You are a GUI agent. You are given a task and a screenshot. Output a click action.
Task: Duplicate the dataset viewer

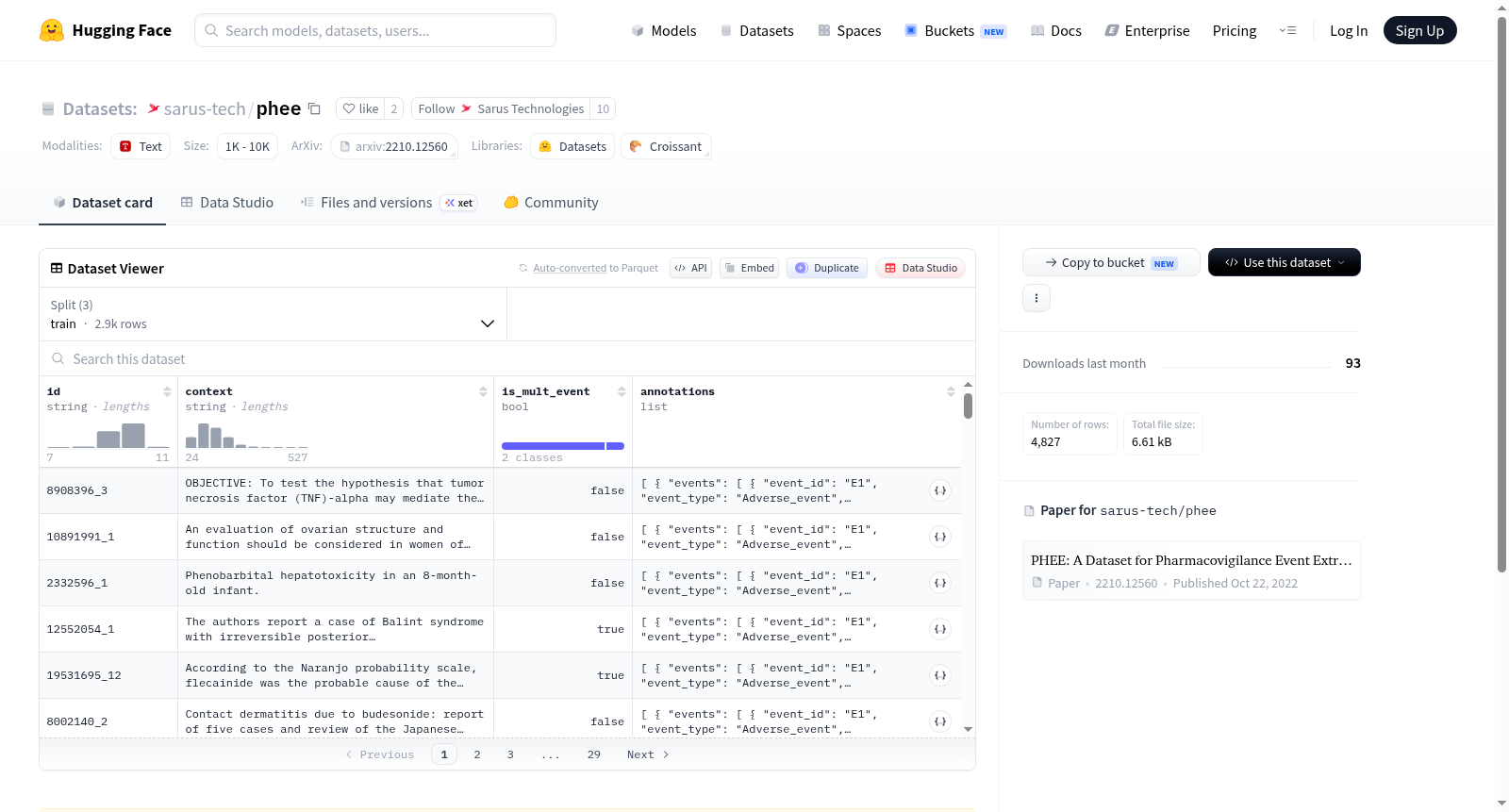827,268
